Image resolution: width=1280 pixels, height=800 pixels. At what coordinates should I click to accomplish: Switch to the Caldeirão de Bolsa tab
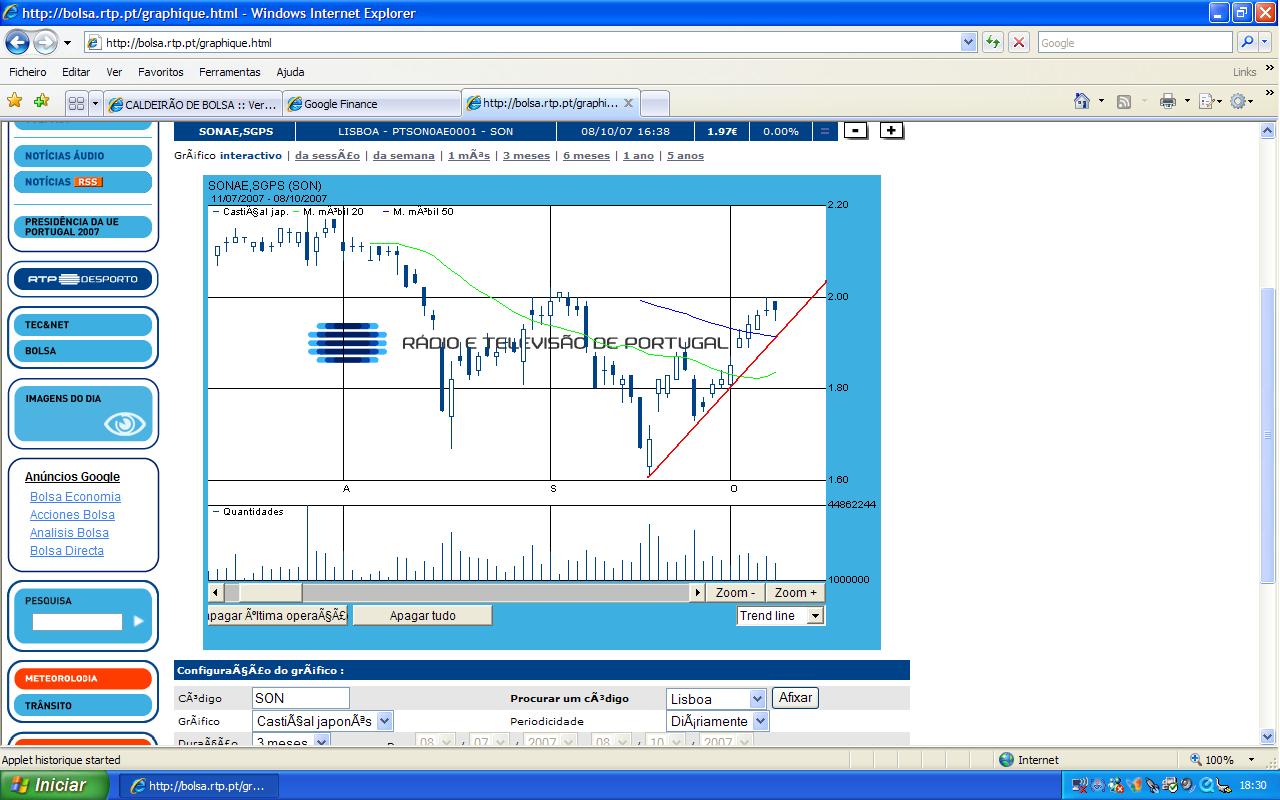192,104
